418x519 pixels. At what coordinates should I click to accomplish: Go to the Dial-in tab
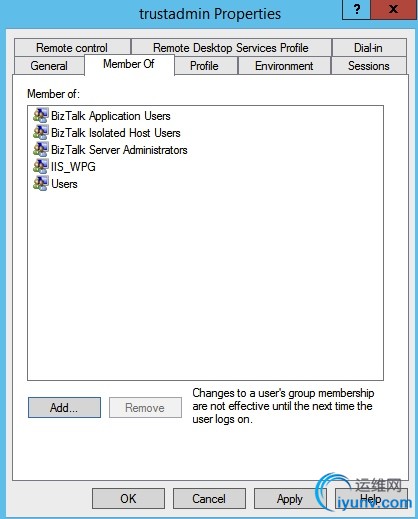[369, 48]
